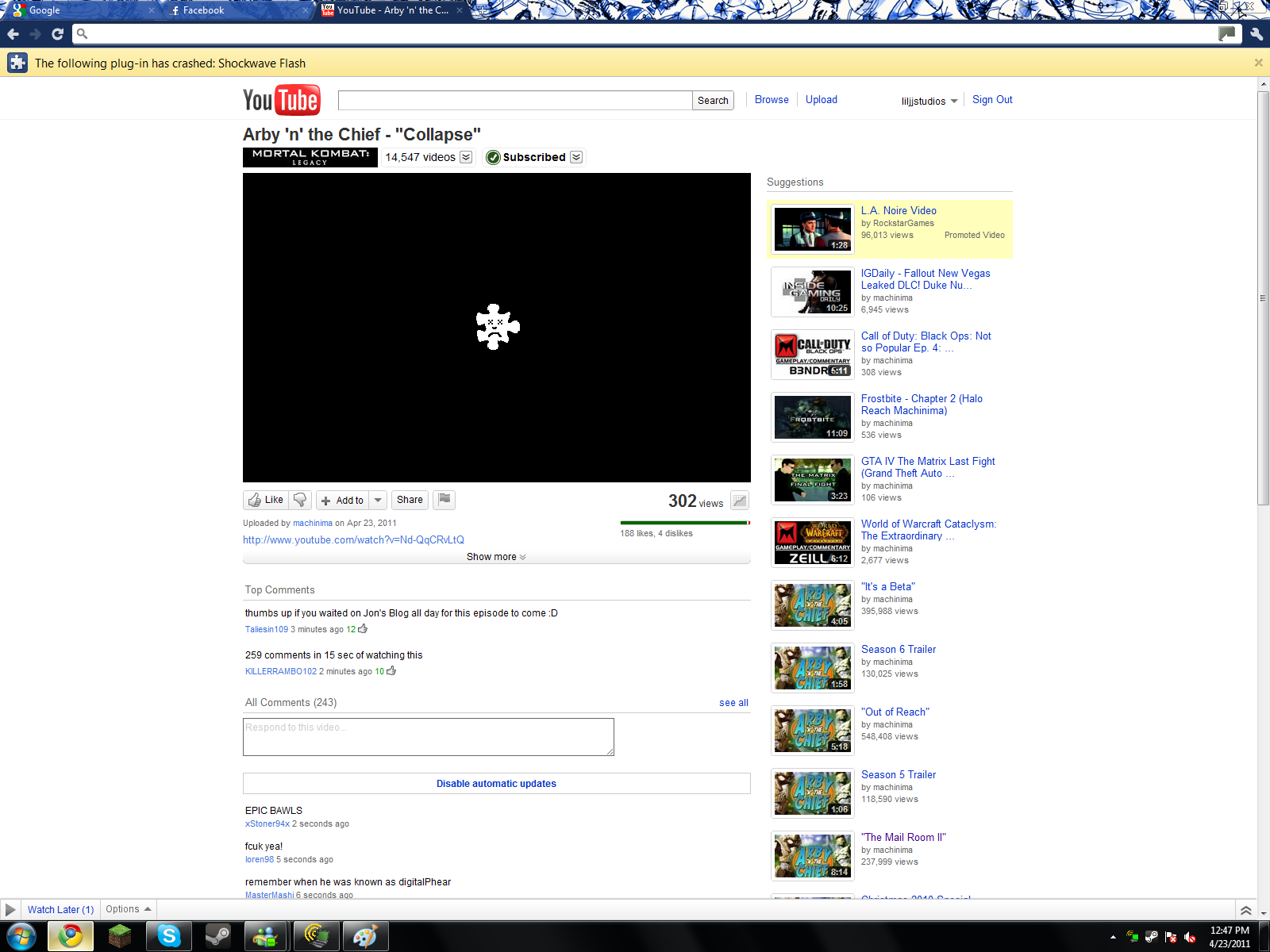Click the page vertical scrollbar thumb
The height and width of the screenshot is (952, 1270).
pyautogui.click(x=1263, y=298)
